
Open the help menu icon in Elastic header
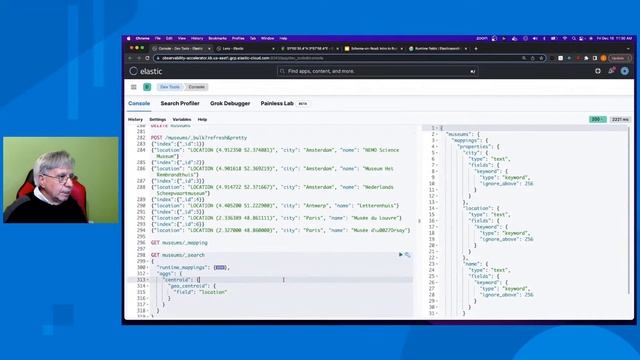point(598,71)
